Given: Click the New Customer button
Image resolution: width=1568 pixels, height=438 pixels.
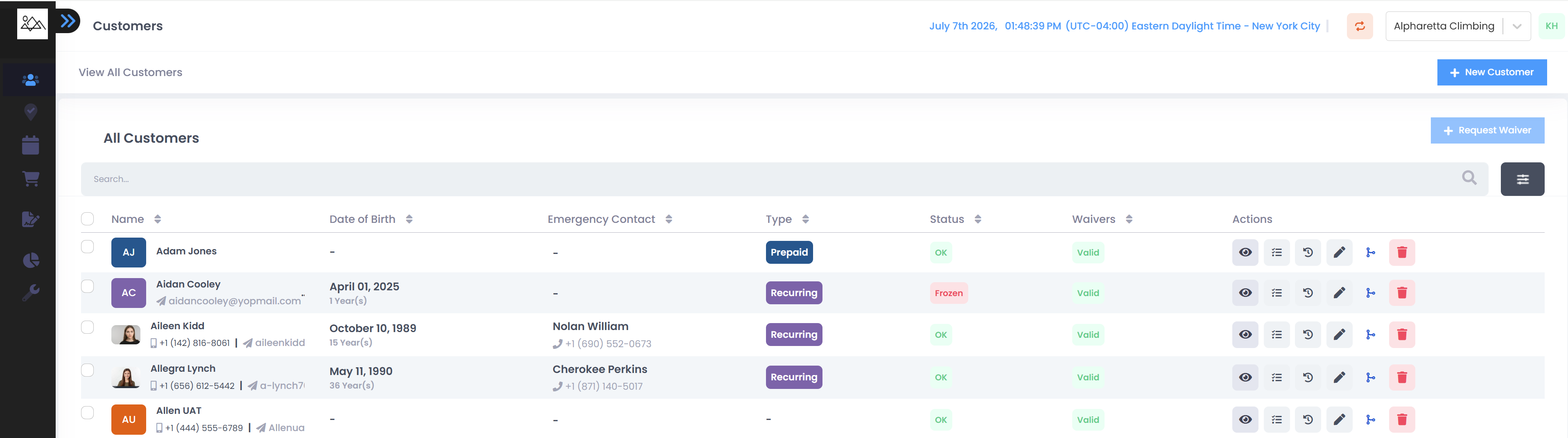Looking at the screenshot, I should [1491, 72].
